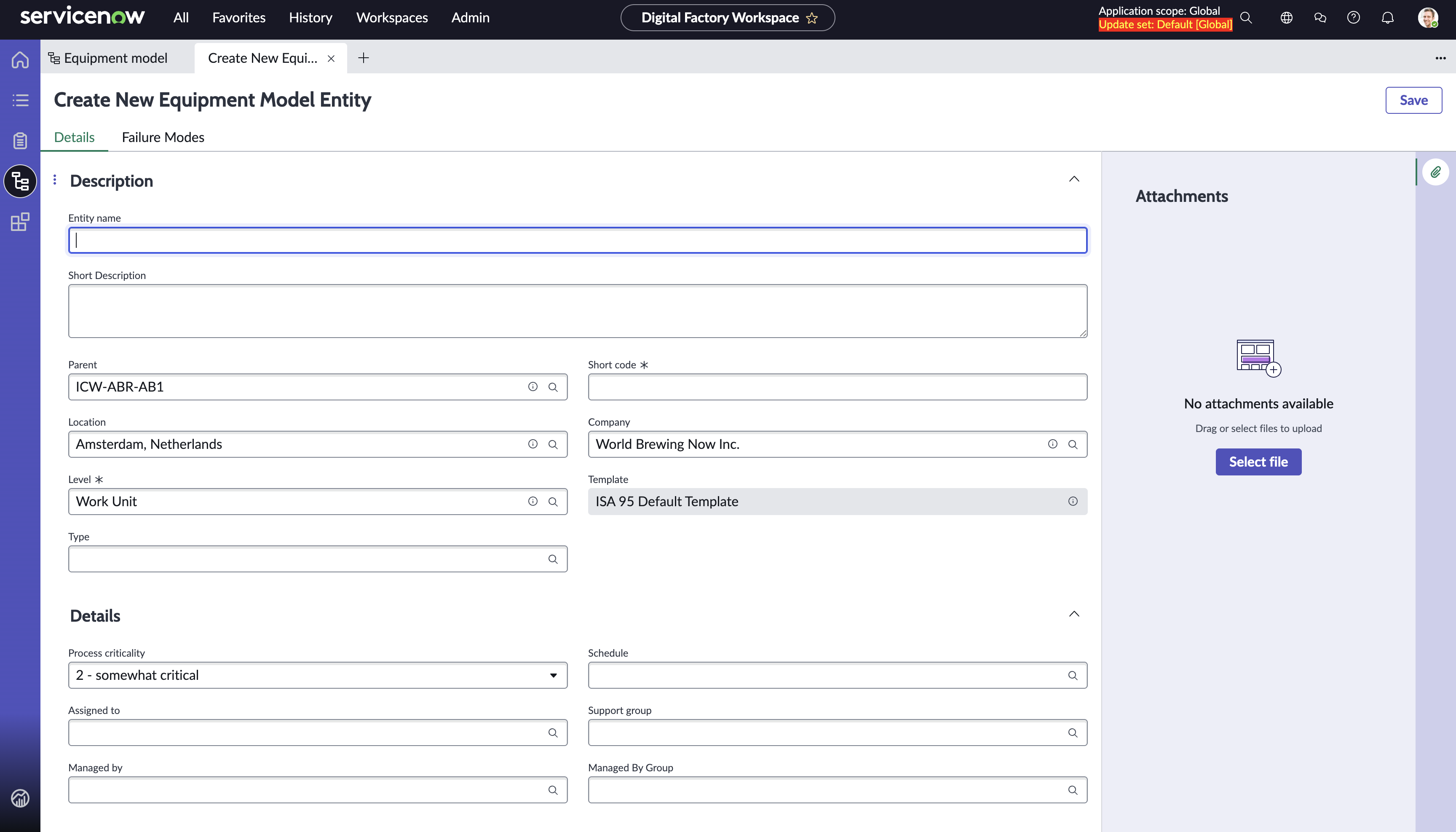This screenshot has height=832, width=1456.
Task: Open the Admin menu
Action: (470, 18)
